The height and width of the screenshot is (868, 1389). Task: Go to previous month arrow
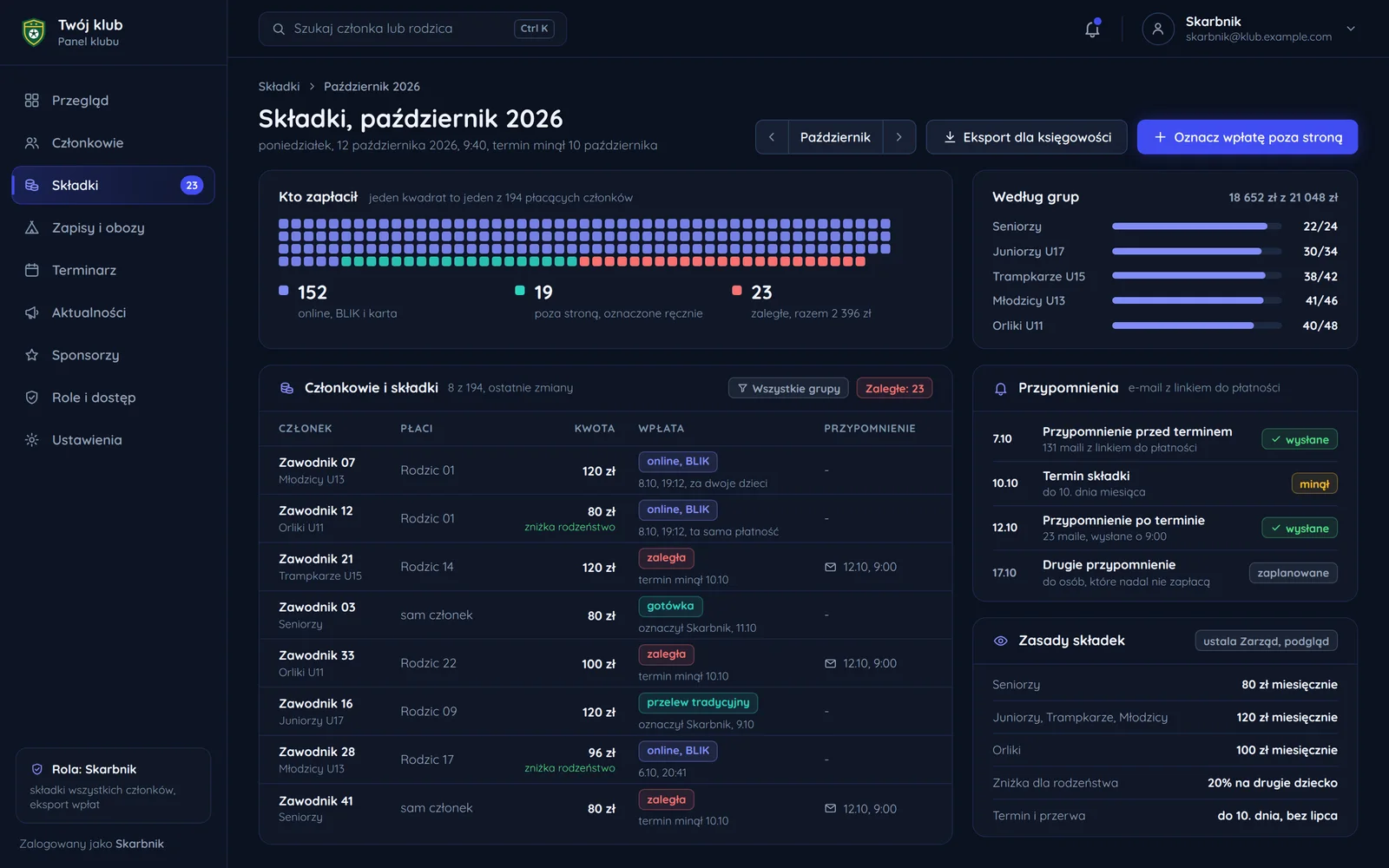pos(772,137)
